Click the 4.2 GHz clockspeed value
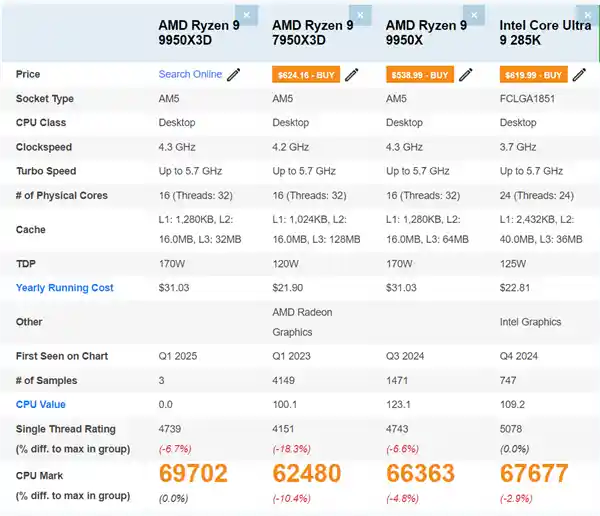 (x=290, y=147)
